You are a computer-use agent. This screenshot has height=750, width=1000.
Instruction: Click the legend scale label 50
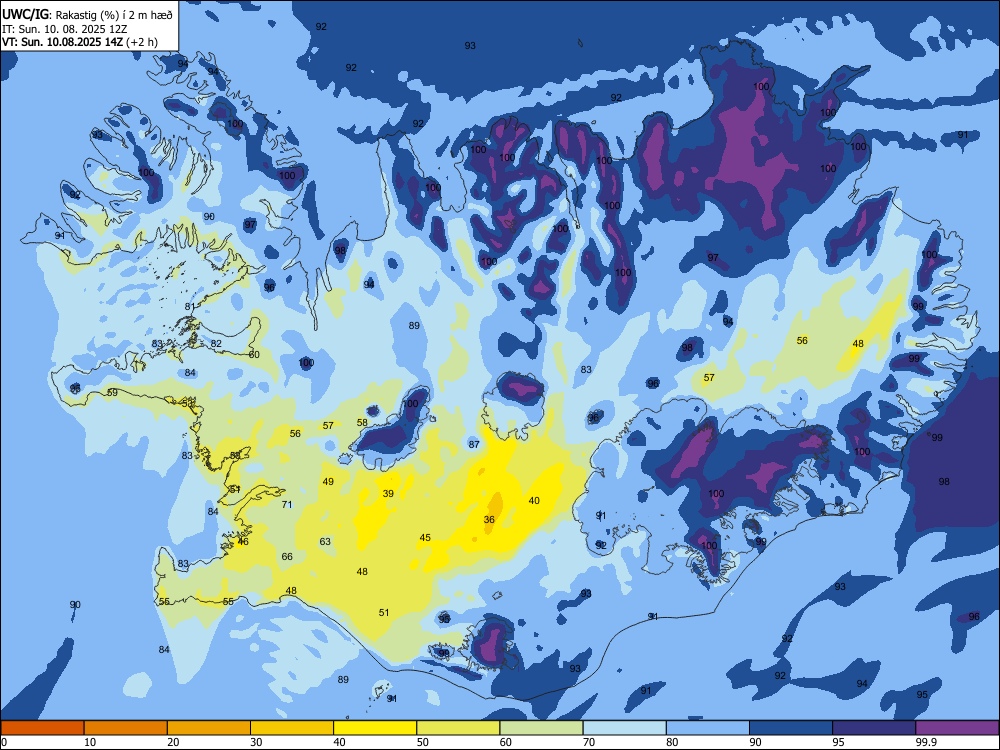pyautogui.click(x=423, y=742)
